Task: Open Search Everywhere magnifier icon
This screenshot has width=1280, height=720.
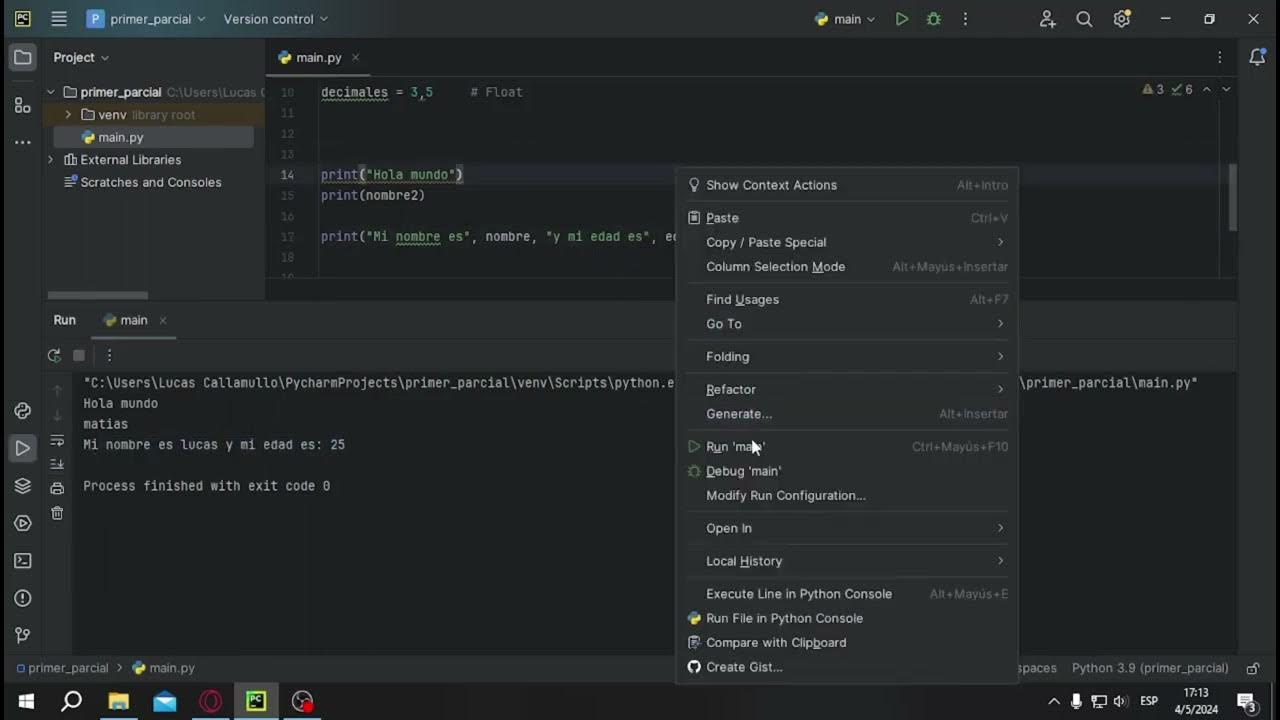Action: pos(1084,19)
